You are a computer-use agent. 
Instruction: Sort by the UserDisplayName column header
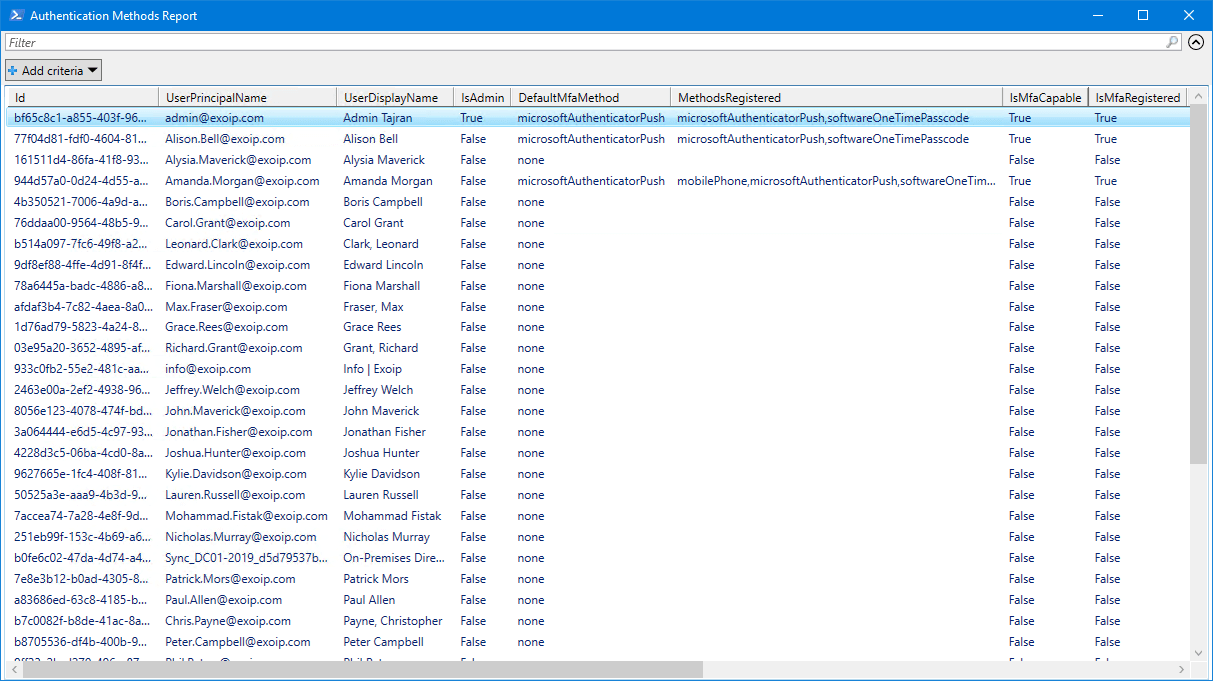tap(394, 98)
